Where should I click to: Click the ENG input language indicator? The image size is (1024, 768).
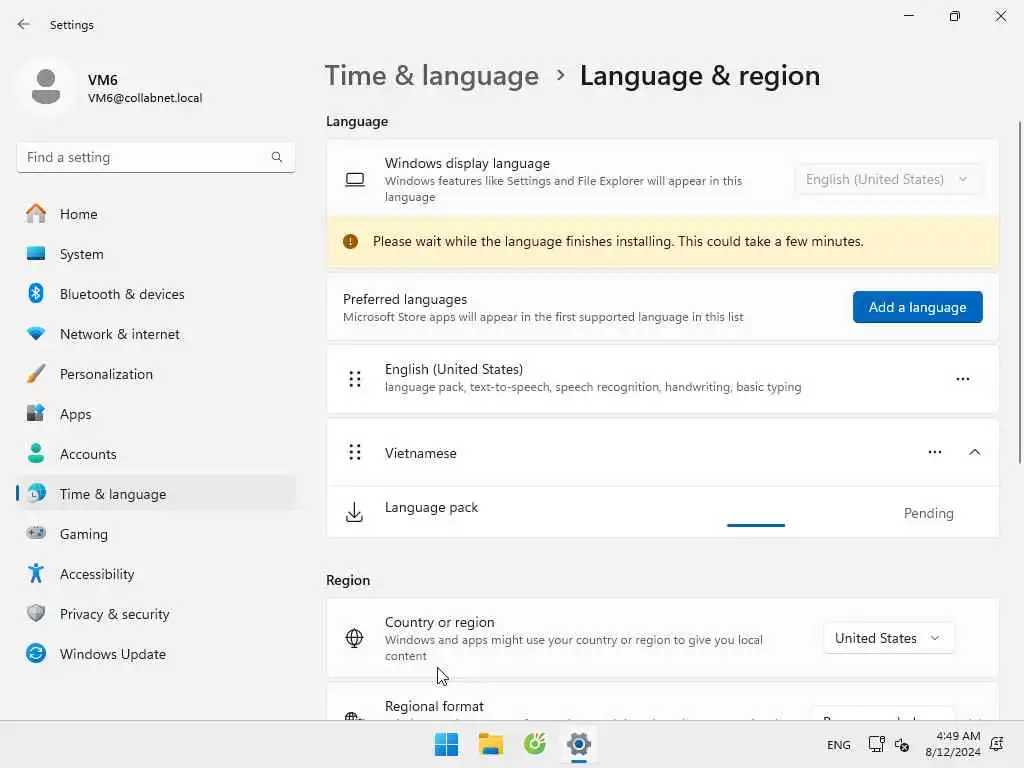pyautogui.click(x=839, y=744)
